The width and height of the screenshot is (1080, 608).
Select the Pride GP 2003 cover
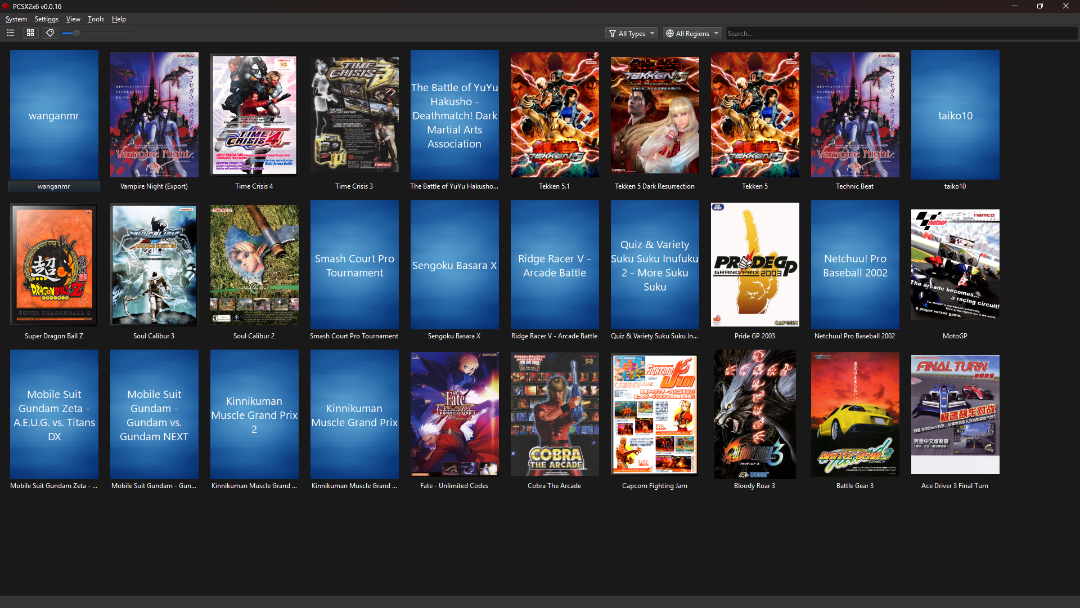coord(755,265)
